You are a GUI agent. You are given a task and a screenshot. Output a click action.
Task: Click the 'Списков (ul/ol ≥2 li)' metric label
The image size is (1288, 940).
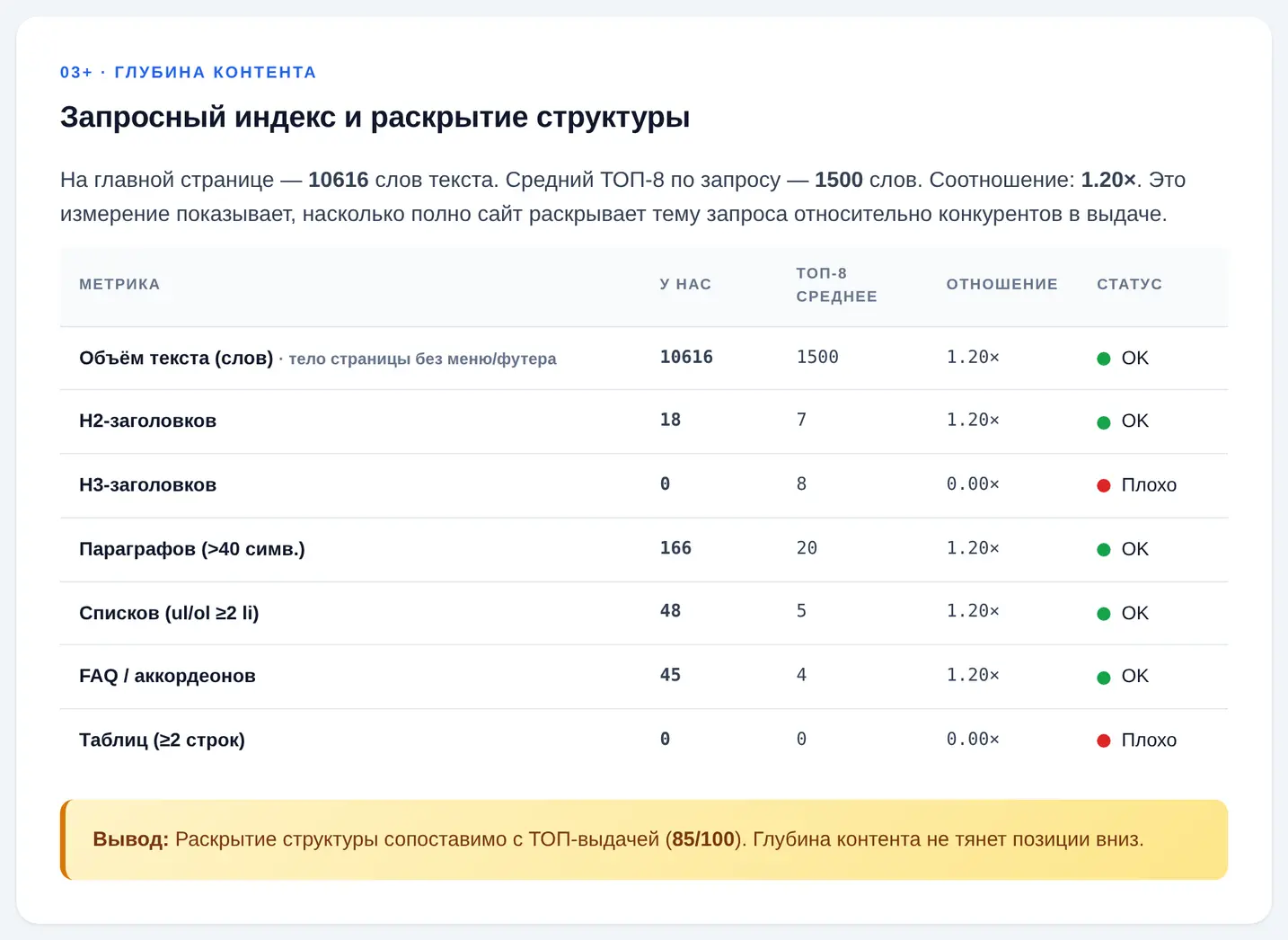point(169,613)
